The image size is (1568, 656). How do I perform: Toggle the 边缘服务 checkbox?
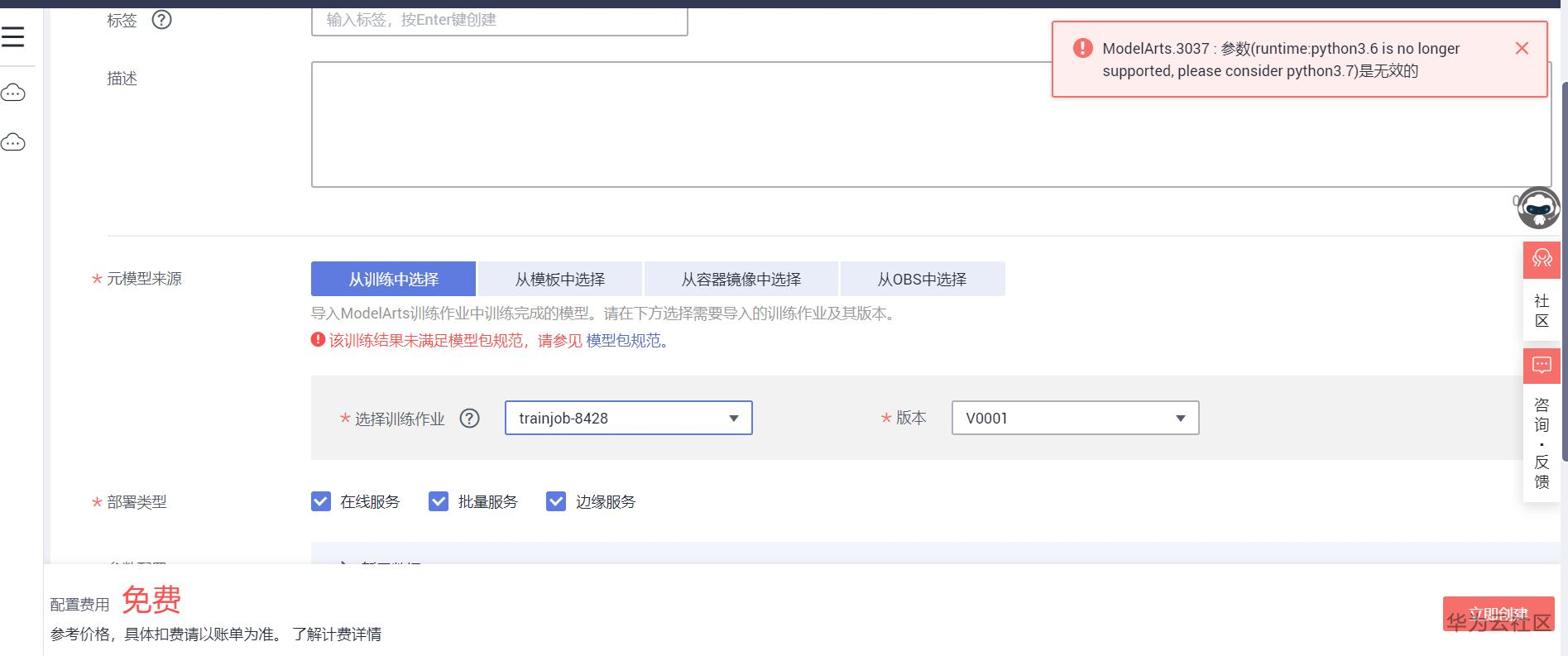tap(556, 501)
